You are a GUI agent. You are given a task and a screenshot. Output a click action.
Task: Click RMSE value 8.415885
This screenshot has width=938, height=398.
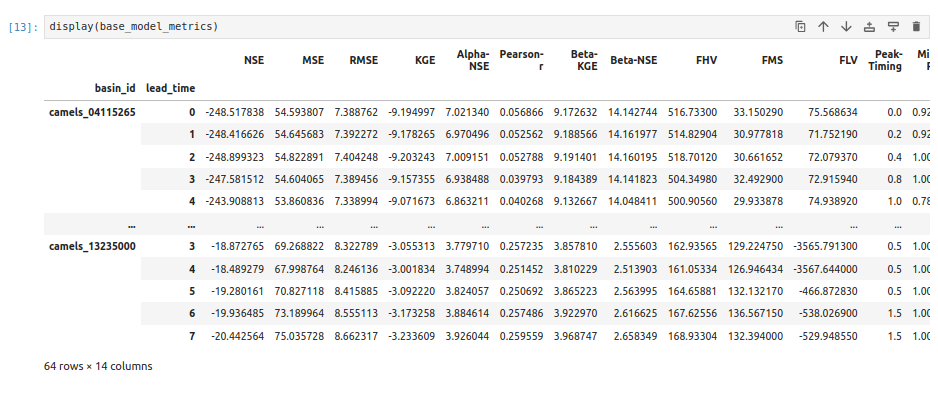point(355,291)
